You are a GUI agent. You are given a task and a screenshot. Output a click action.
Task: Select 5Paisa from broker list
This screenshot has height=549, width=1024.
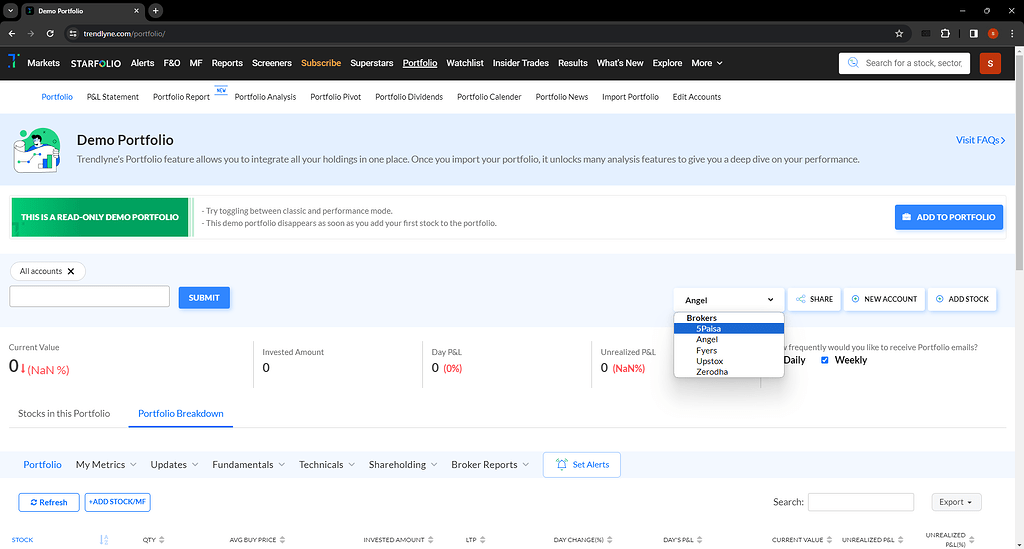point(729,328)
